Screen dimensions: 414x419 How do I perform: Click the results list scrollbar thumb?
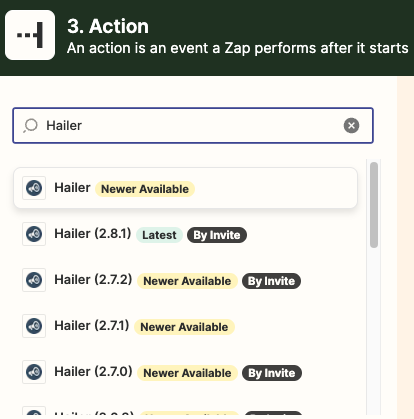pyautogui.click(x=374, y=205)
